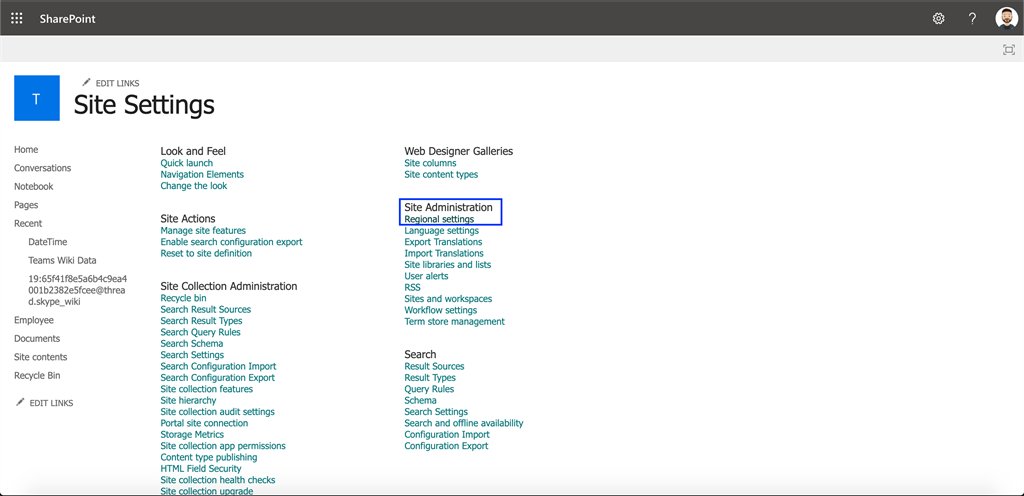Image resolution: width=1024 pixels, height=496 pixels.
Task: Open Configuration Export under Search
Action: pyautogui.click(x=446, y=446)
